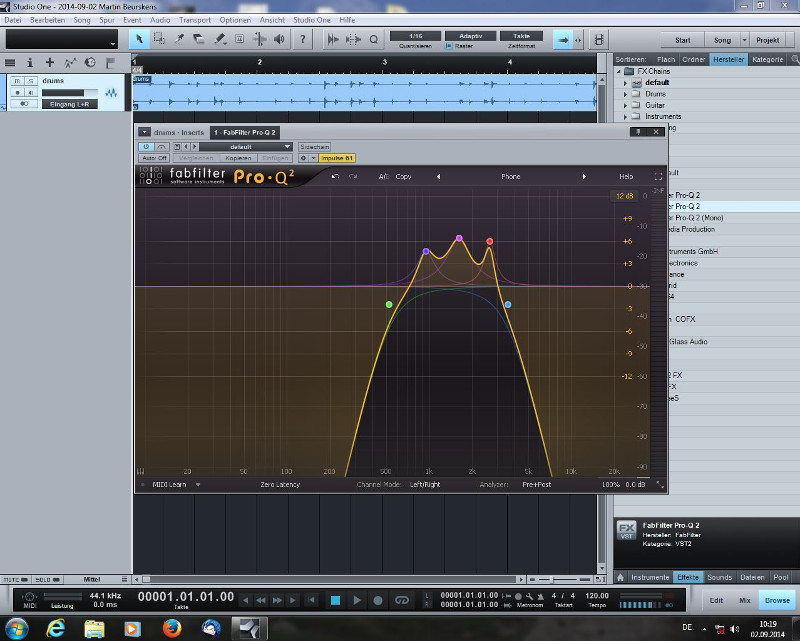Select the Eraser tool
Screen dimensions: 800x641
[x=199, y=39]
